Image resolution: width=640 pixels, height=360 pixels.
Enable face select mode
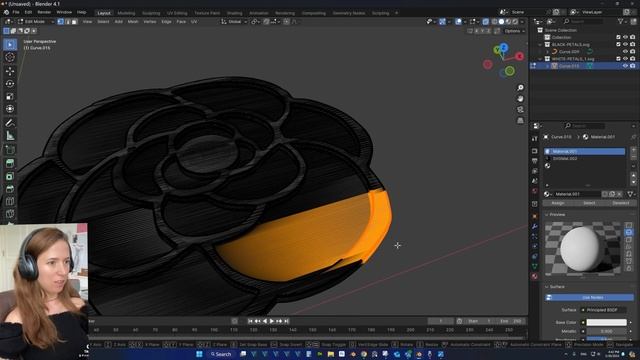point(74,22)
